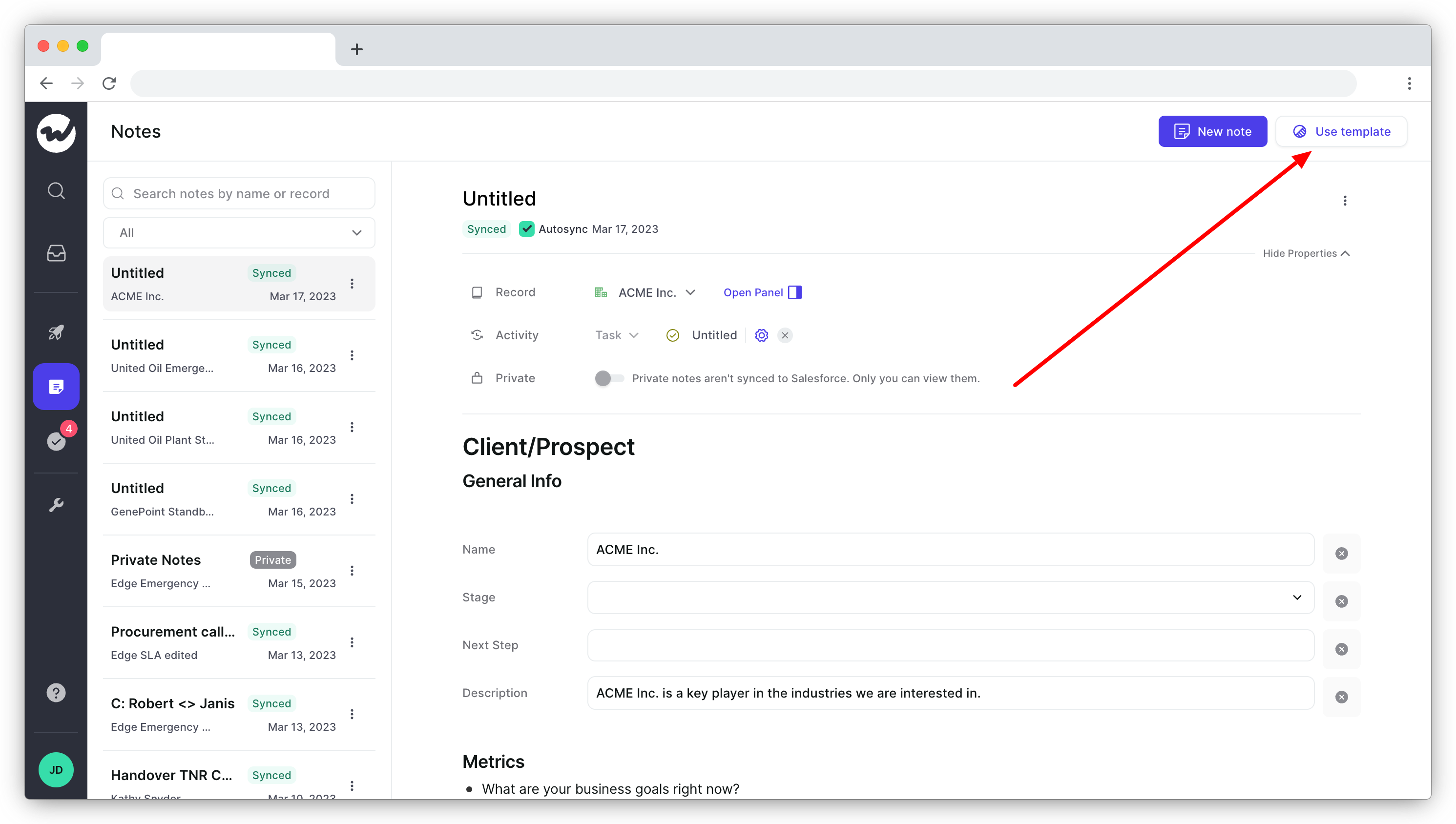Image resolution: width=1456 pixels, height=824 pixels.
Task: Open the Stage field dropdown
Action: coord(950,597)
